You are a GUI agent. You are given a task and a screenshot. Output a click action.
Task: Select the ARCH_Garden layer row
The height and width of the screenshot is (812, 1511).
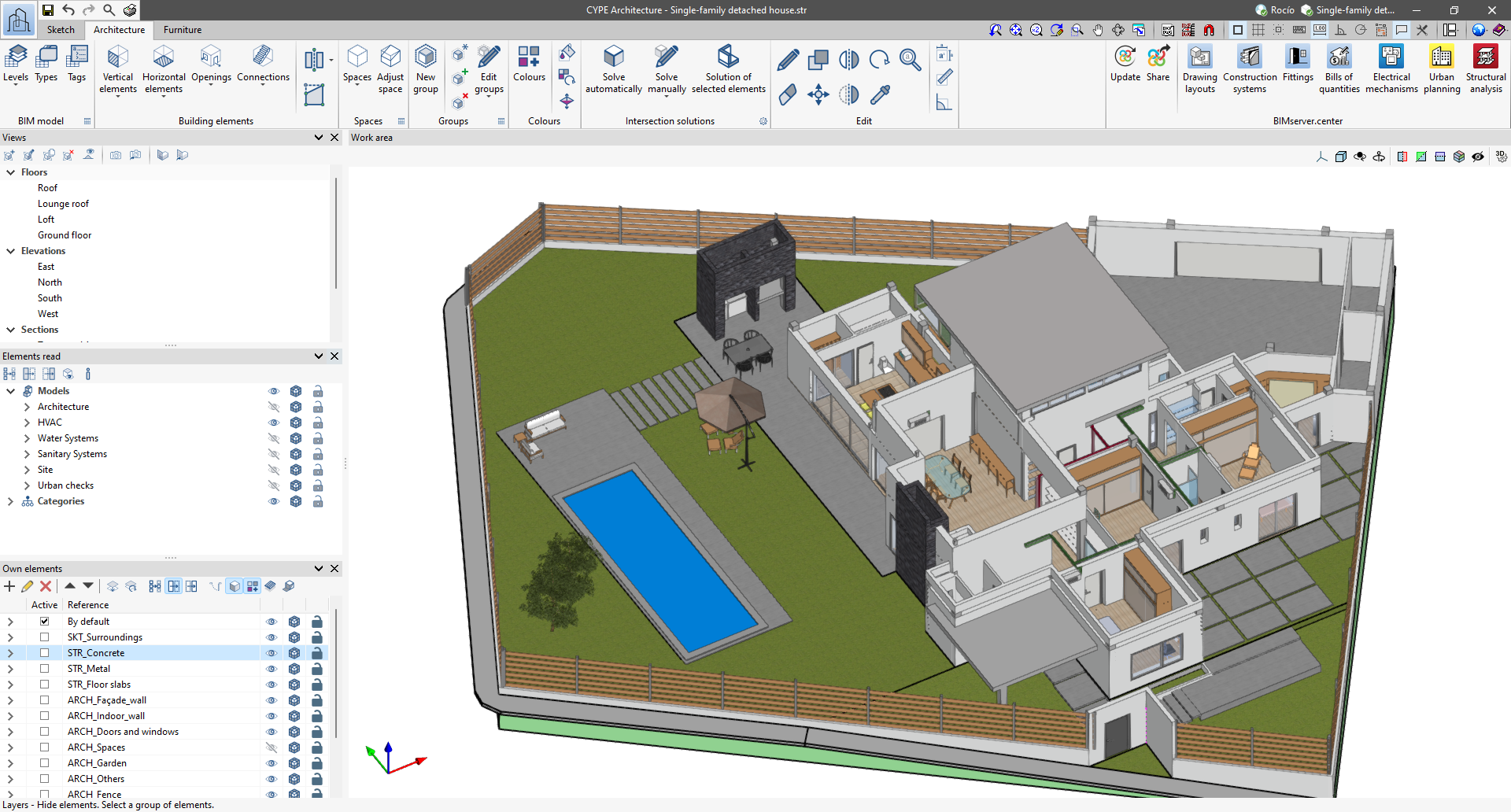[97, 763]
